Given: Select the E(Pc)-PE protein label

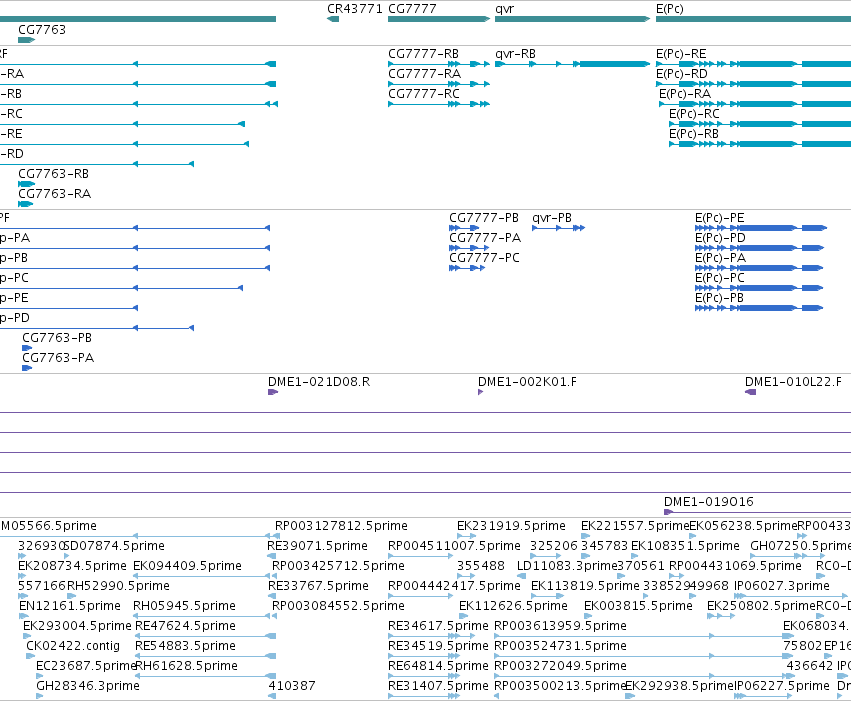Looking at the screenshot, I should (x=720, y=218).
